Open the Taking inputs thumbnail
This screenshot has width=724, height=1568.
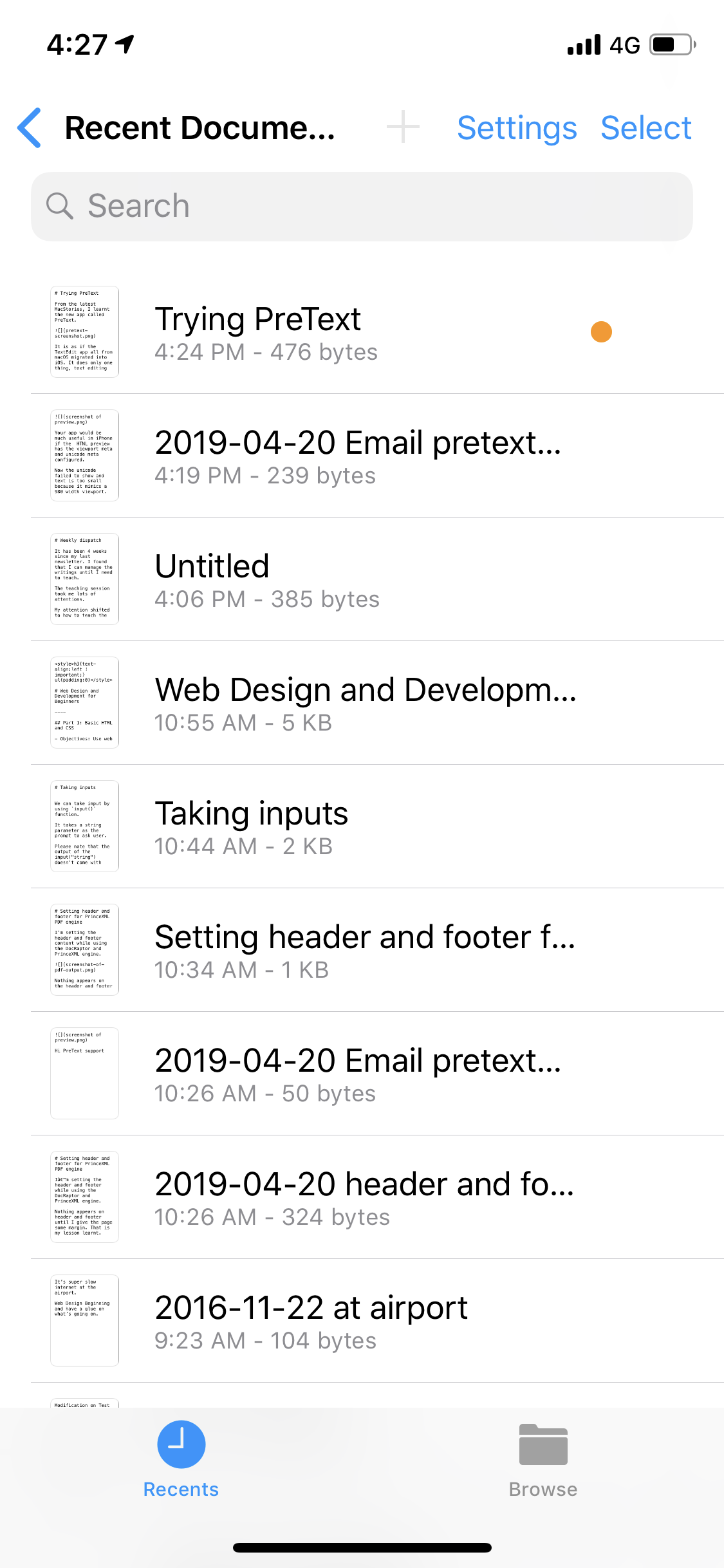coord(85,826)
